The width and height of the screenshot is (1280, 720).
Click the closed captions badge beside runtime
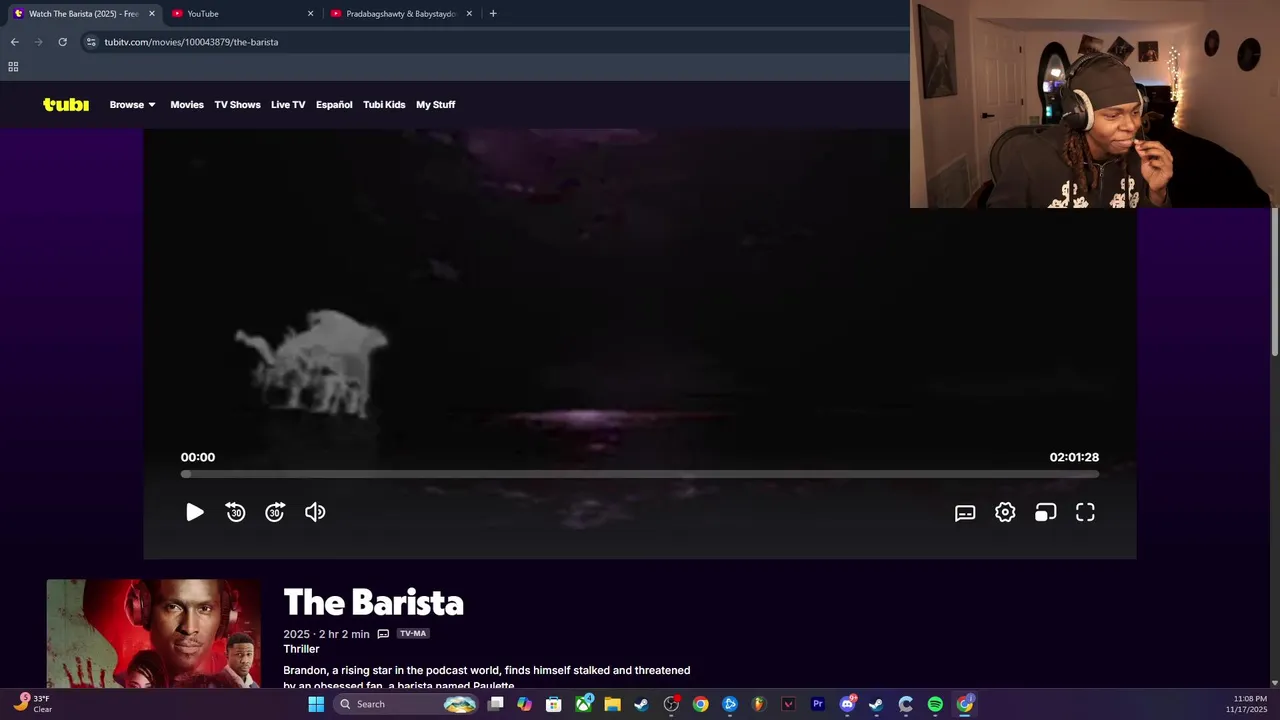383,634
